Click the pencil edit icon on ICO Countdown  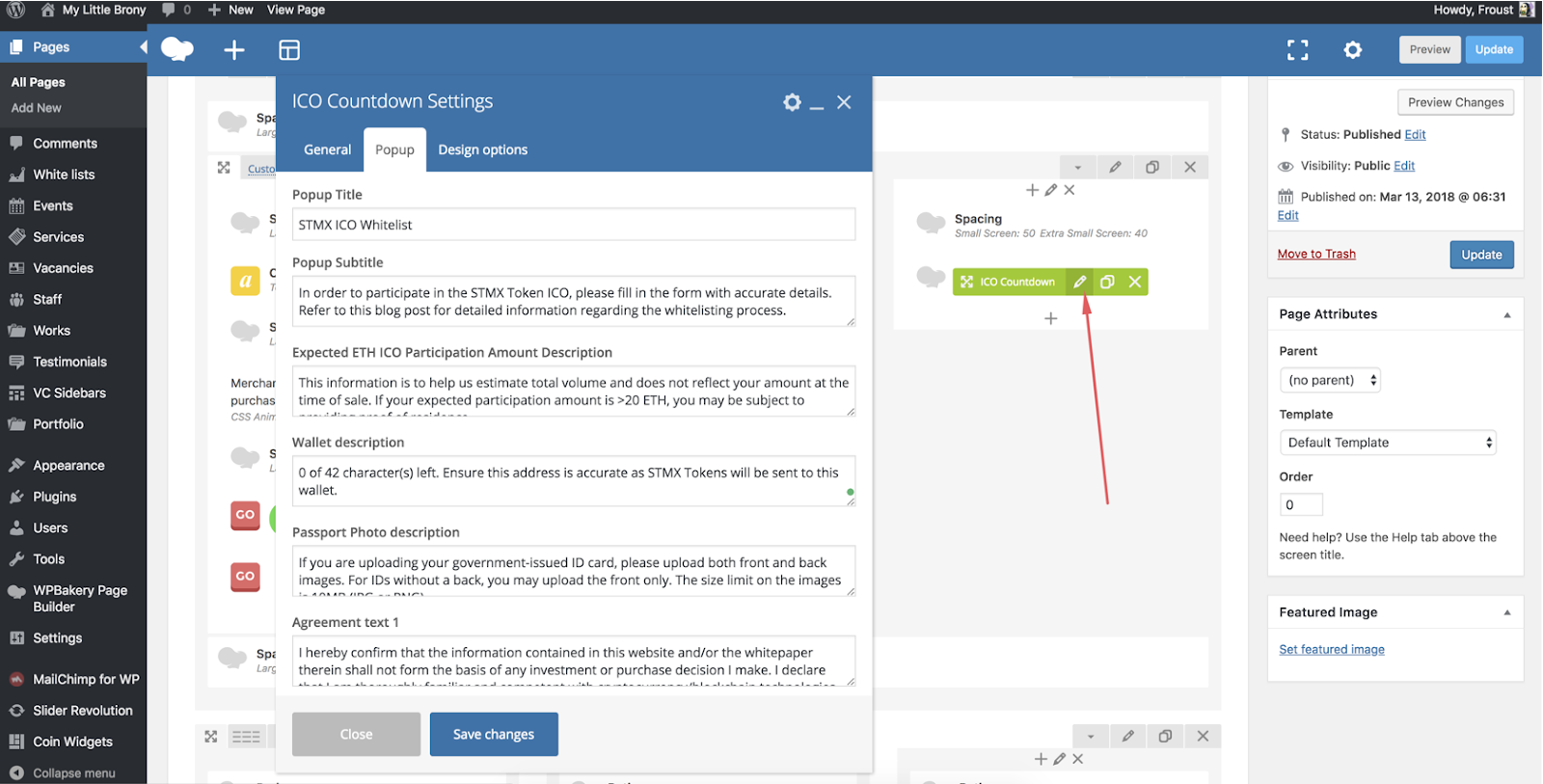tap(1080, 282)
